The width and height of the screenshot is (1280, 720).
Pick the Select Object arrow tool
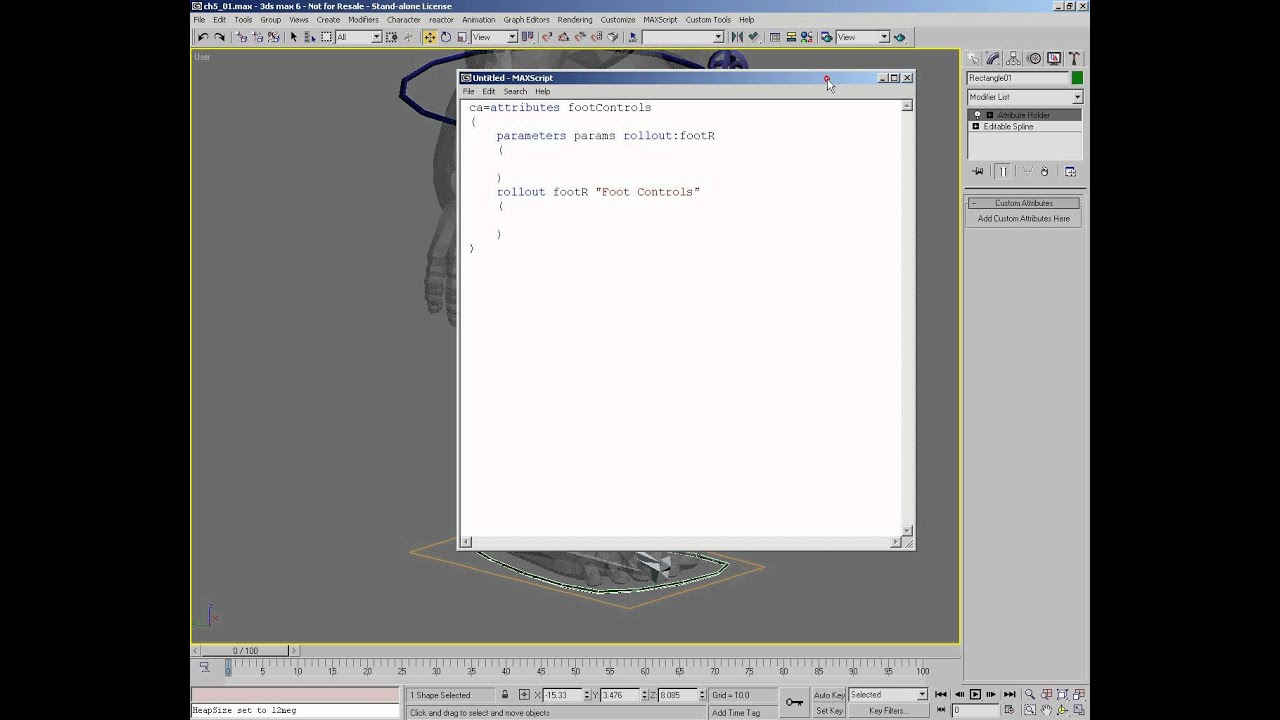click(294, 37)
